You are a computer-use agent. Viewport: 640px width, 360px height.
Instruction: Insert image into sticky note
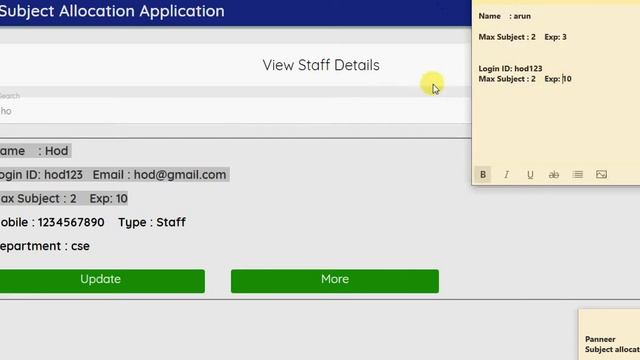tap(601, 175)
